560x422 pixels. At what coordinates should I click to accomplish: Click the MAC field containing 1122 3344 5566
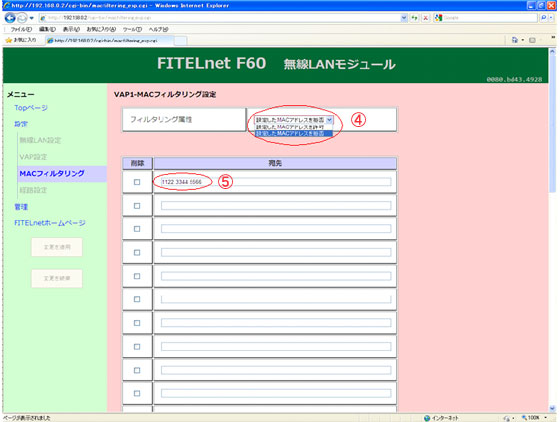276,182
